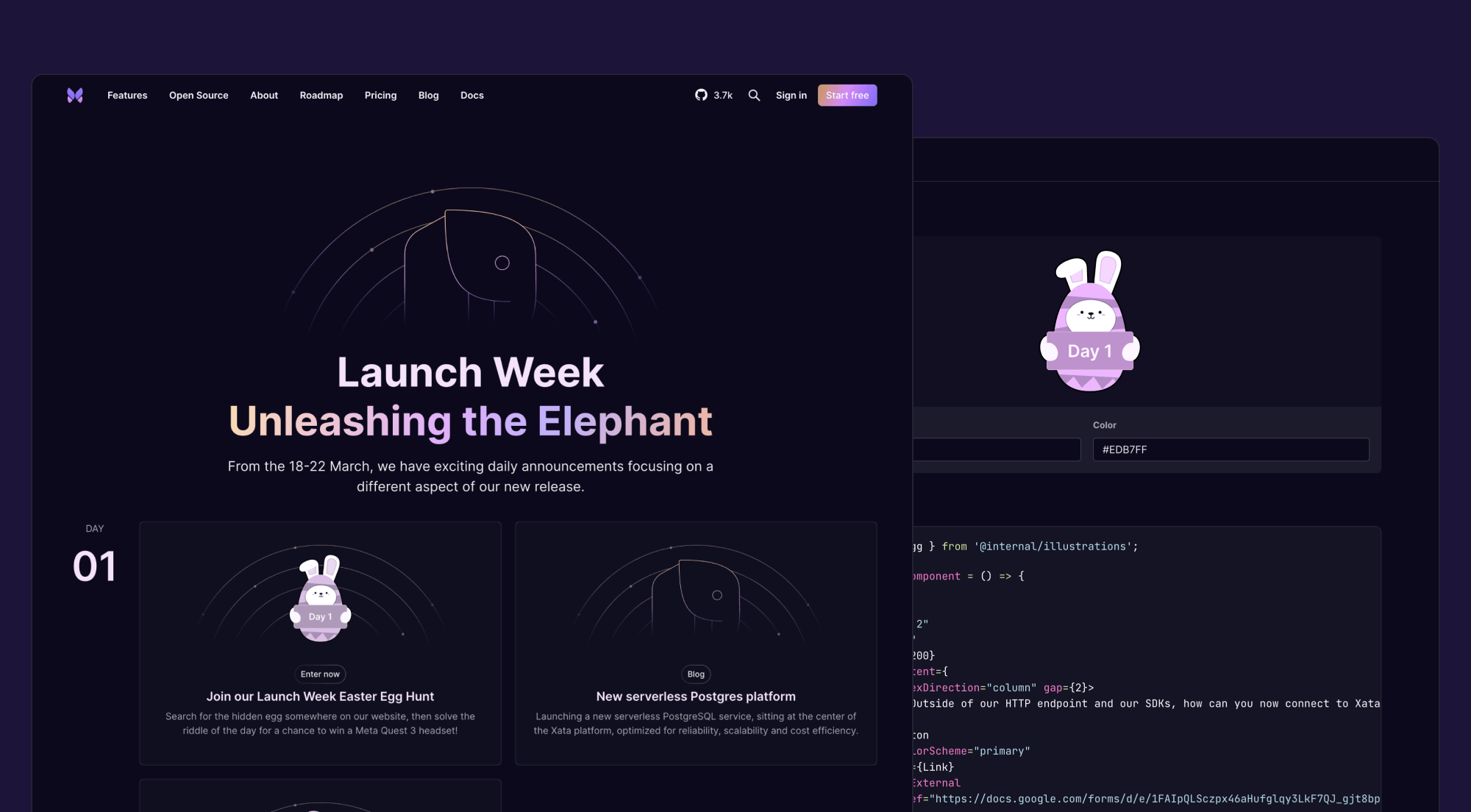Open the Blog nav link
1471x812 pixels.
point(428,96)
